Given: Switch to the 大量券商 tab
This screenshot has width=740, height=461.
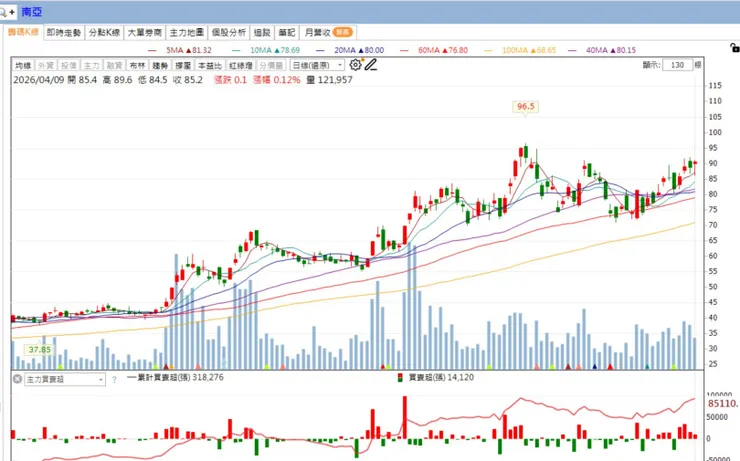Looking at the screenshot, I should tap(144, 33).
